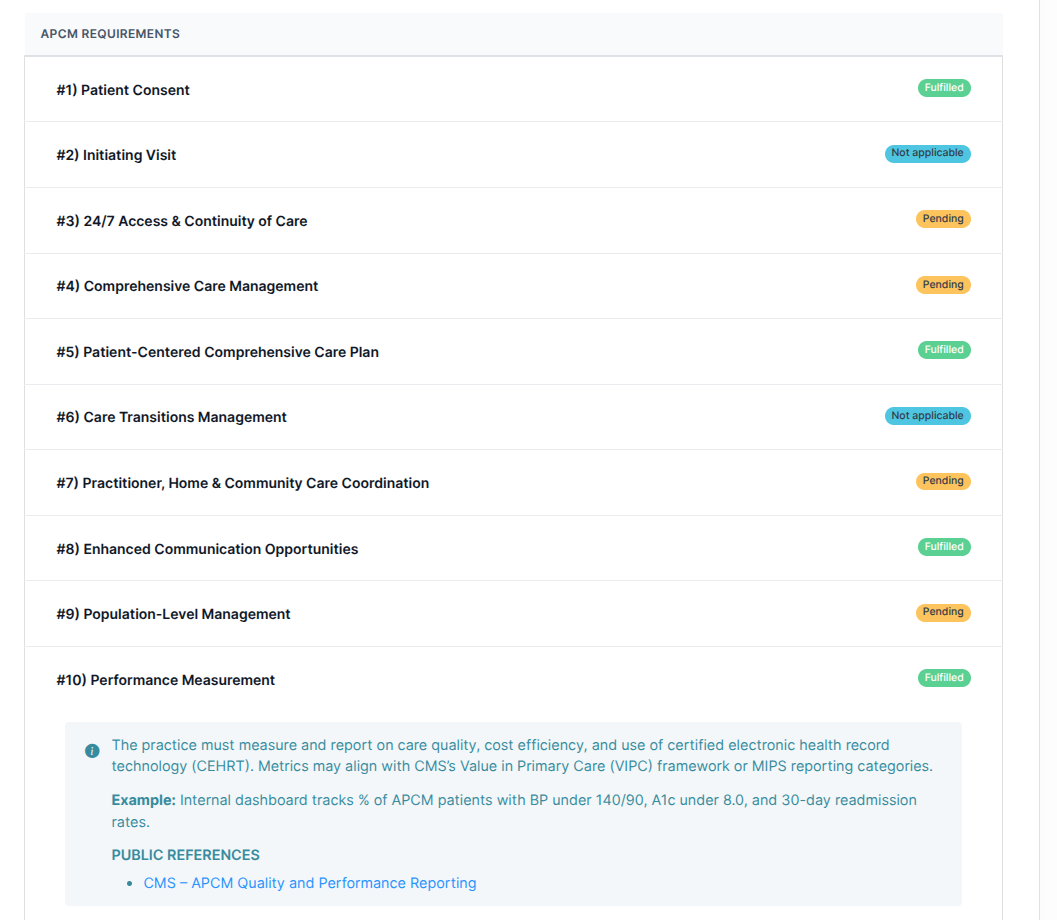
Task: Click the Pending badge on Population-Level Management
Action: [943, 611]
